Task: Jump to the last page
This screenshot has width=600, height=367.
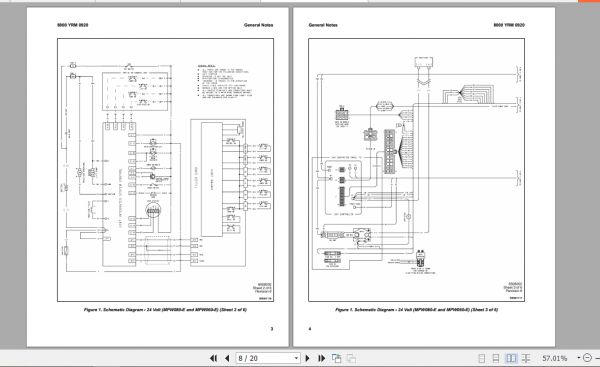Action: click(x=321, y=358)
